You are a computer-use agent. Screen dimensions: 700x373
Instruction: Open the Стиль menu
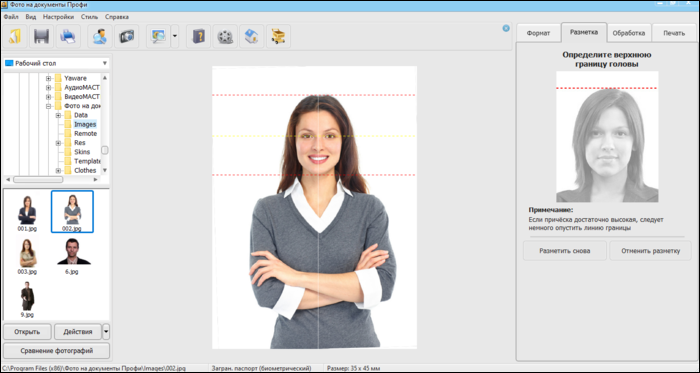tap(90, 17)
